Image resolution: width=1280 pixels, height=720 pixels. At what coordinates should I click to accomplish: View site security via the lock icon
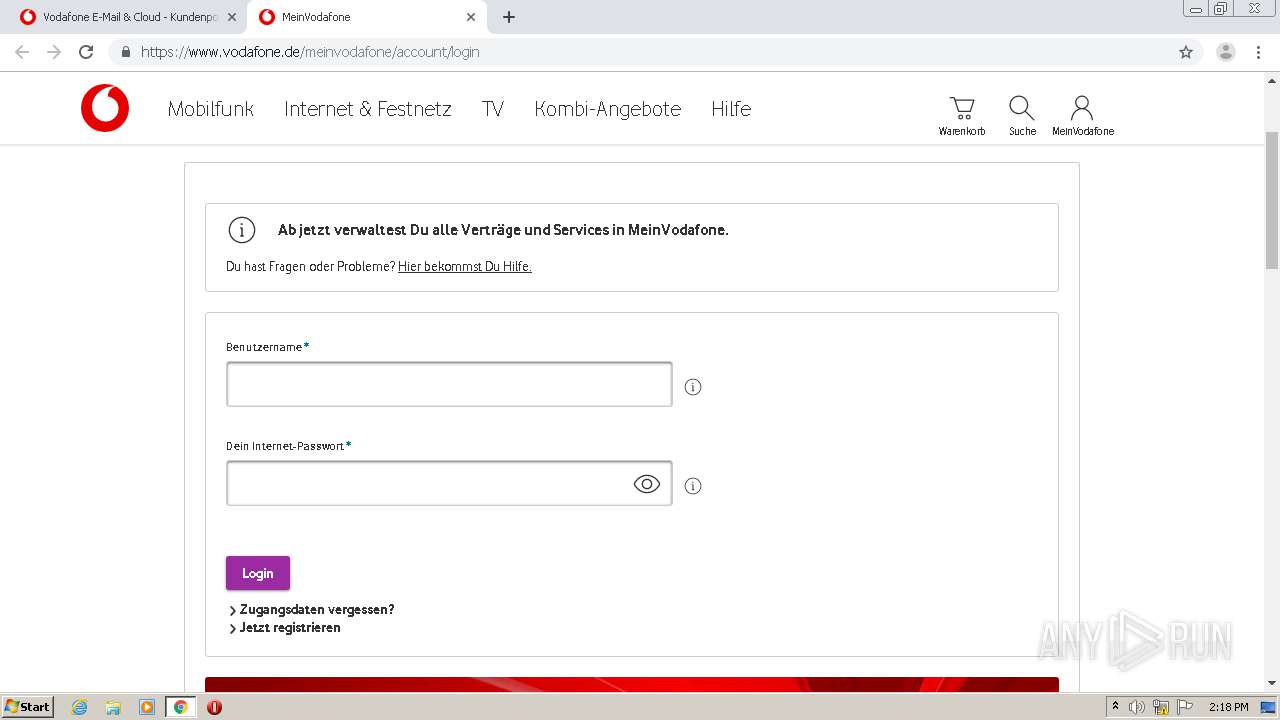point(126,52)
